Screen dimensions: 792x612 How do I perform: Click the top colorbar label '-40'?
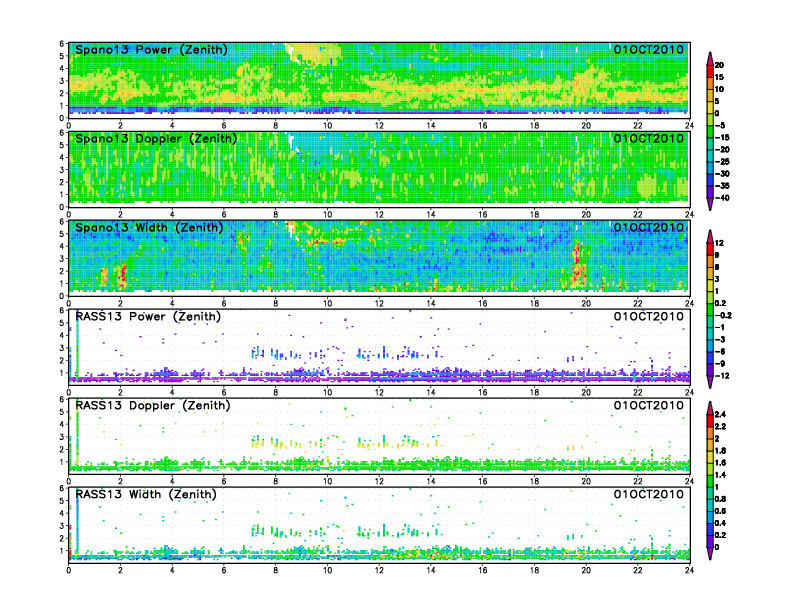[x=722, y=198]
